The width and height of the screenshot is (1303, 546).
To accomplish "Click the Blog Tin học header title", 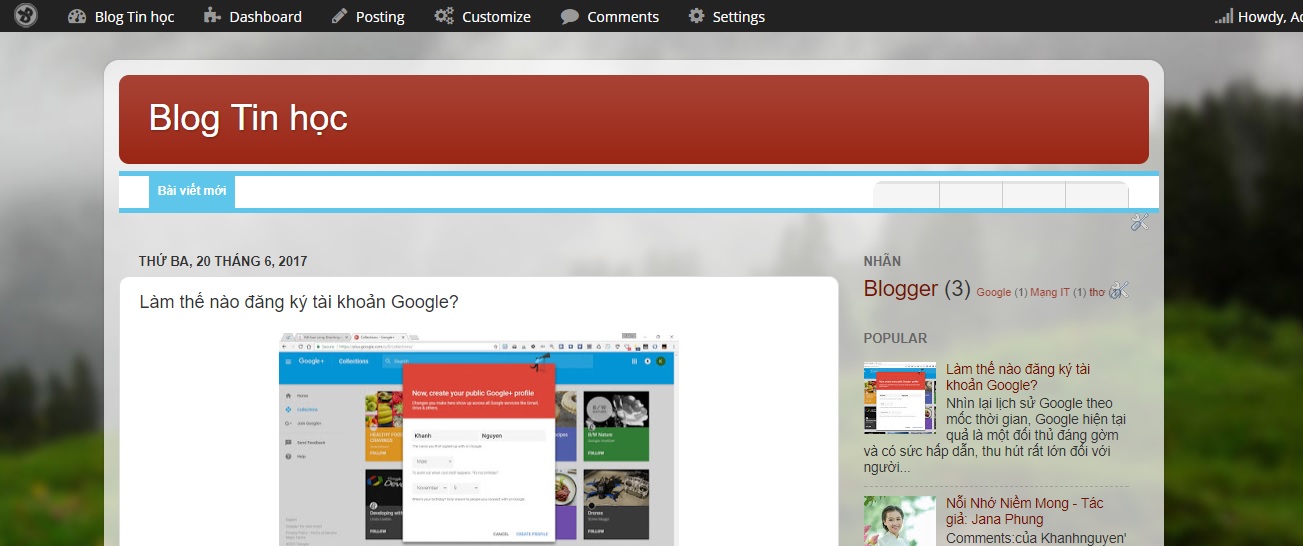I will pyautogui.click(x=248, y=118).
